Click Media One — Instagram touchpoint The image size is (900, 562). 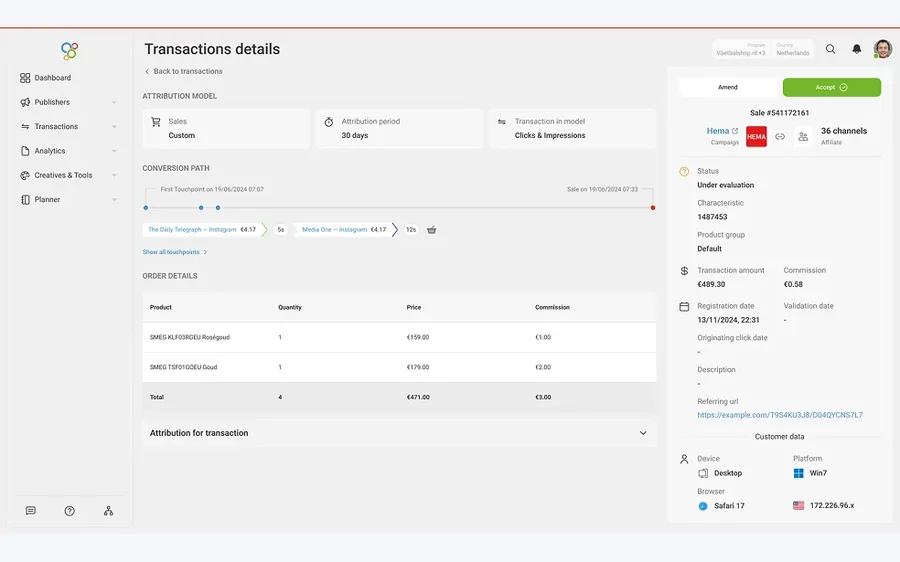344,230
